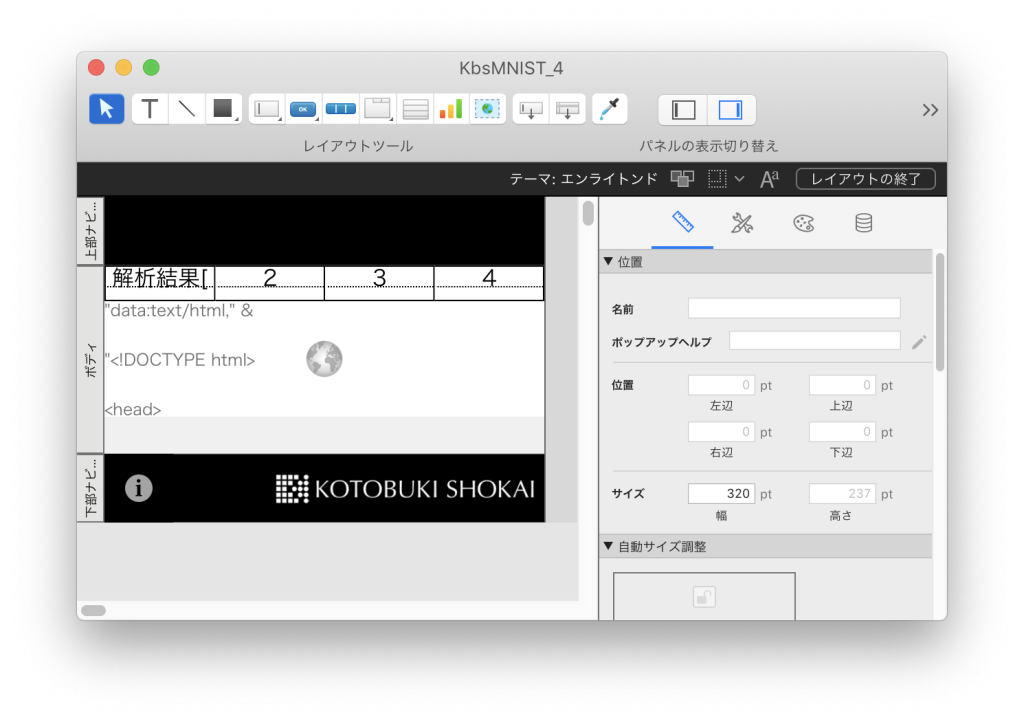
Task: Select the 上部ナビ part label
Action: tap(91, 230)
